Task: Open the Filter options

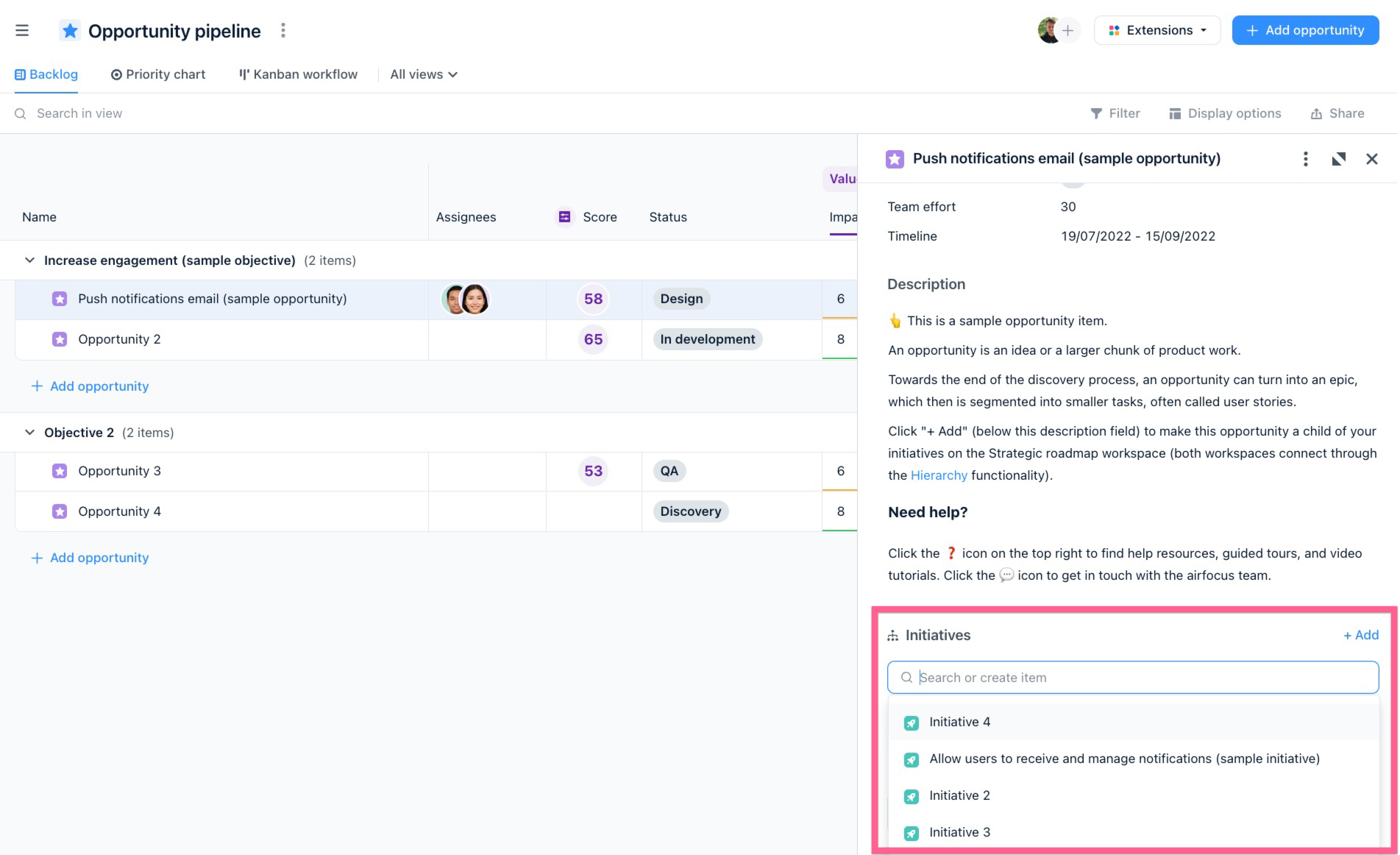Action: (1115, 113)
